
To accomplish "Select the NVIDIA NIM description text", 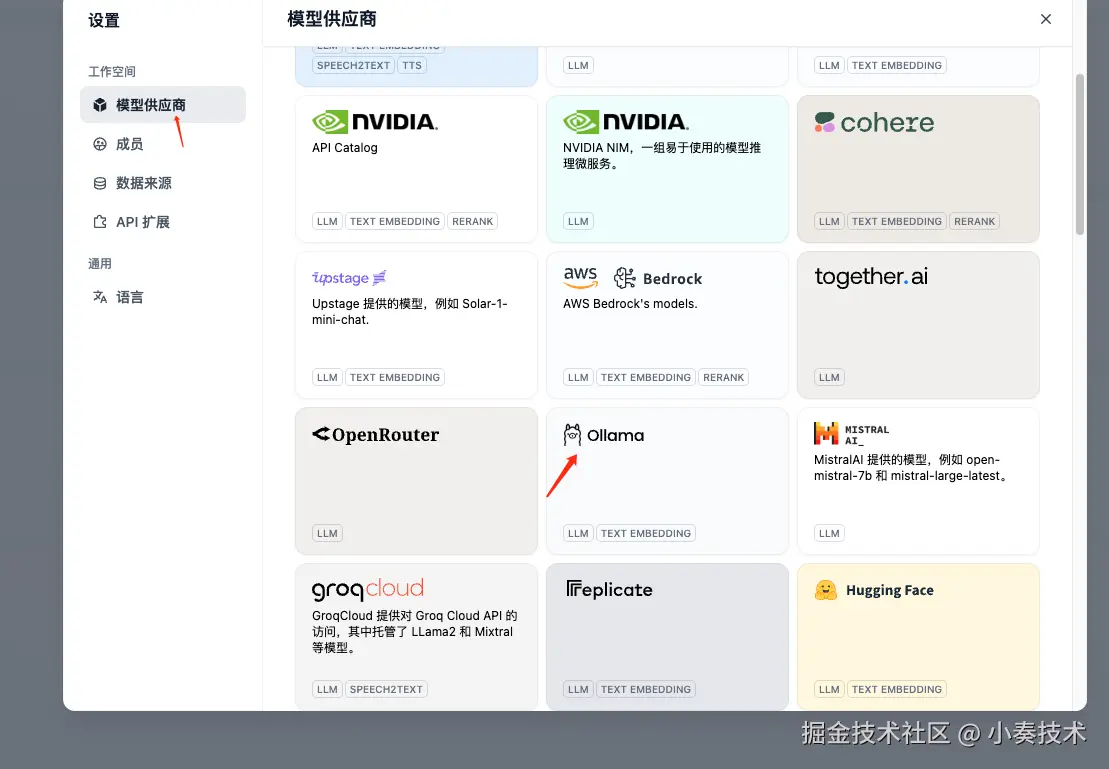I will click(662, 156).
